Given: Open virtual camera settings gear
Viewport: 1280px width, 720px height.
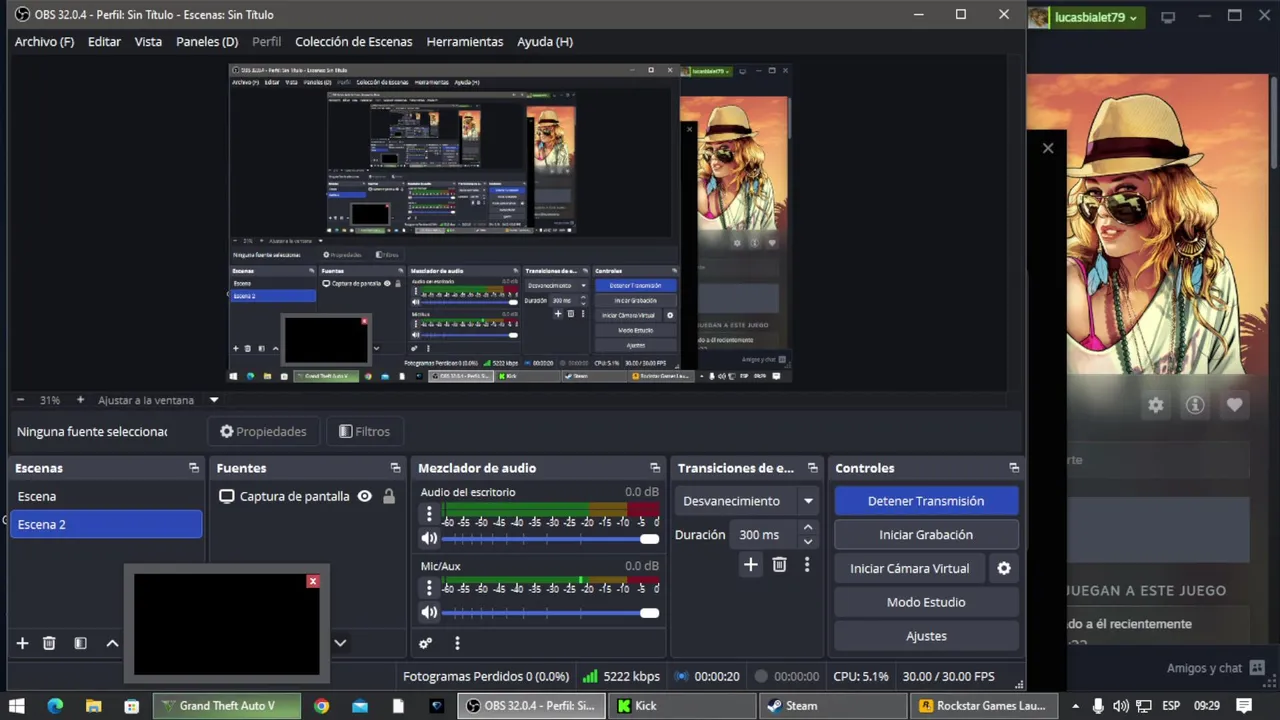Looking at the screenshot, I should point(1004,568).
